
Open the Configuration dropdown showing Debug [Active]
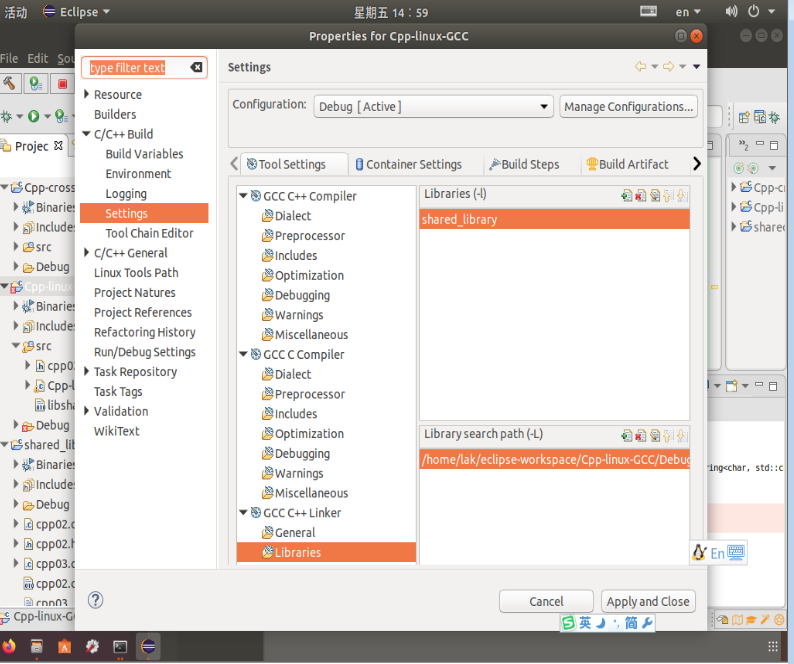click(433, 106)
